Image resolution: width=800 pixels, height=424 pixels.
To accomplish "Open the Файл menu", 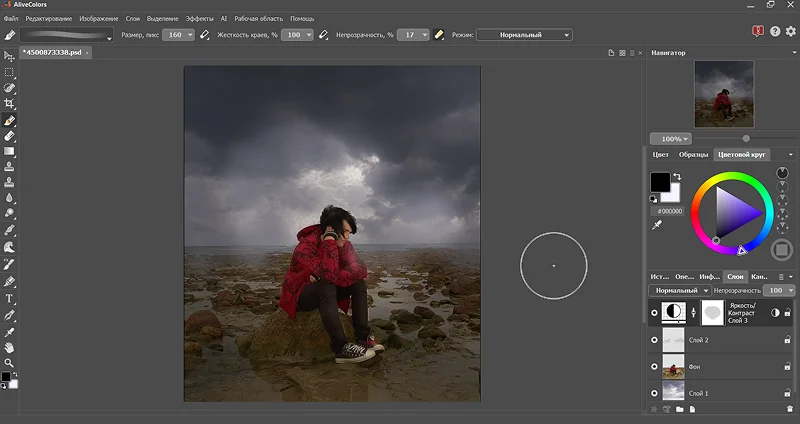I will (x=11, y=18).
